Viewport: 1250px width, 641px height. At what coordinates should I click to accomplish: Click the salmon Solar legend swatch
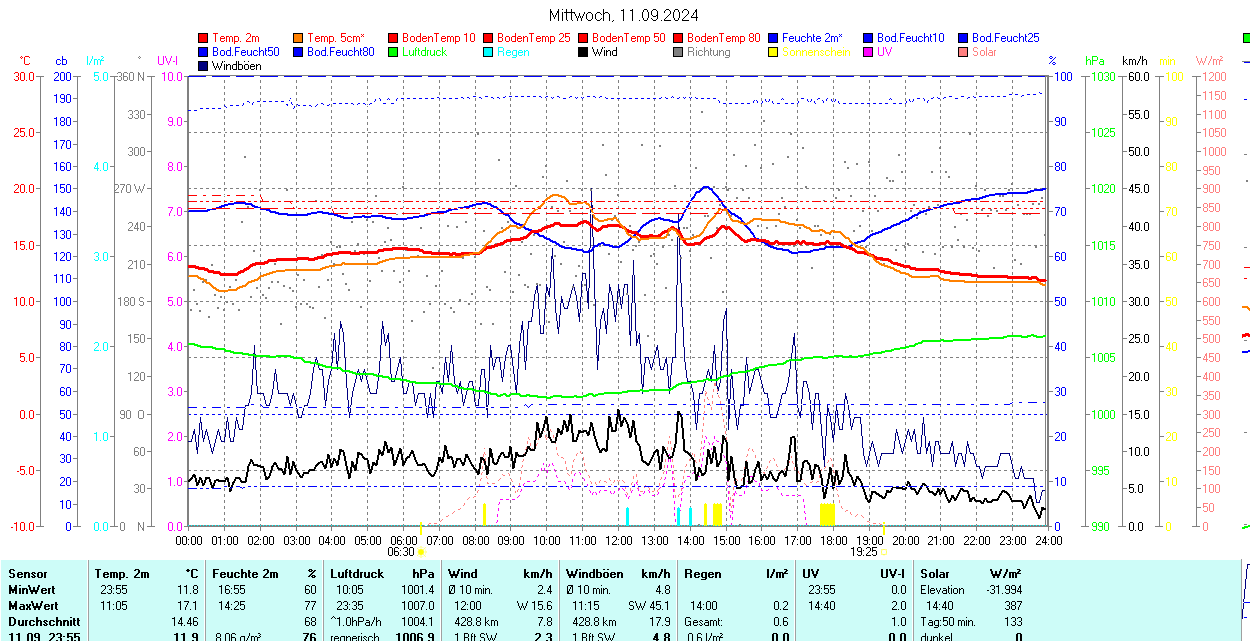[964, 52]
